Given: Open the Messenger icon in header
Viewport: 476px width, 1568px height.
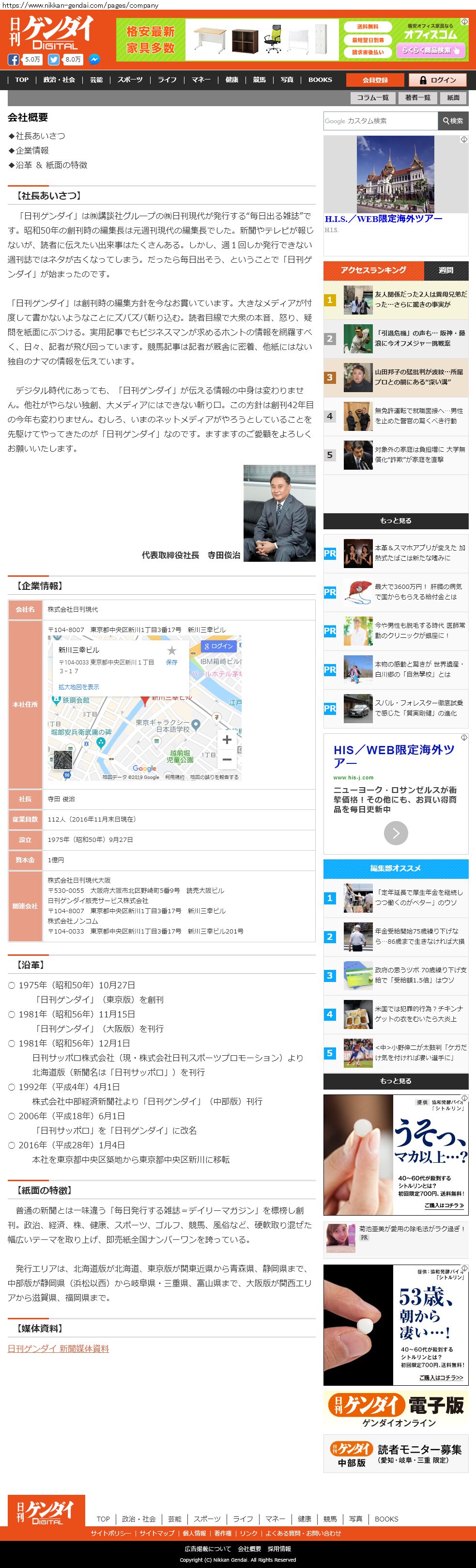Looking at the screenshot, I should pos(94,60).
